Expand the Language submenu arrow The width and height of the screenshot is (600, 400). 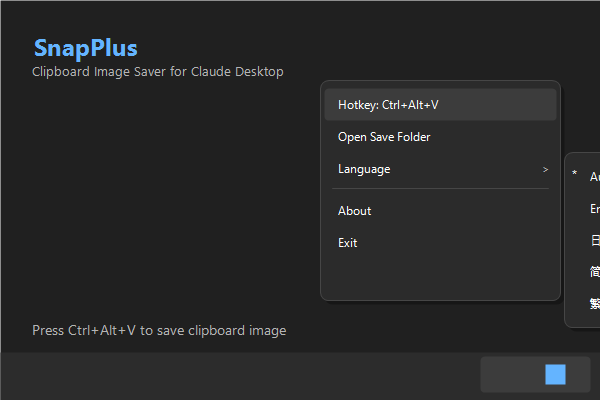pyautogui.click(x=545, y=169)
